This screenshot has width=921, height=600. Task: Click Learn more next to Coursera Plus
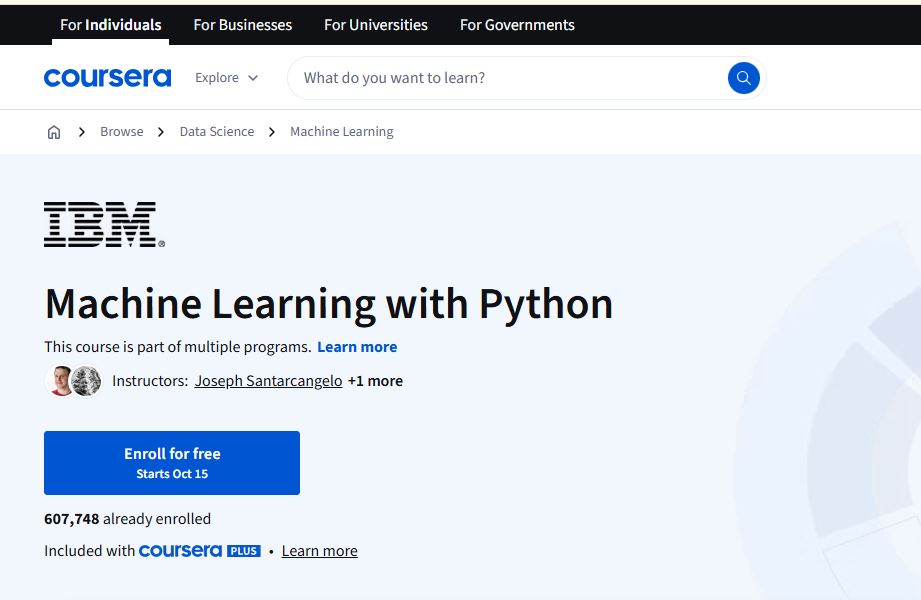(319, 551)
